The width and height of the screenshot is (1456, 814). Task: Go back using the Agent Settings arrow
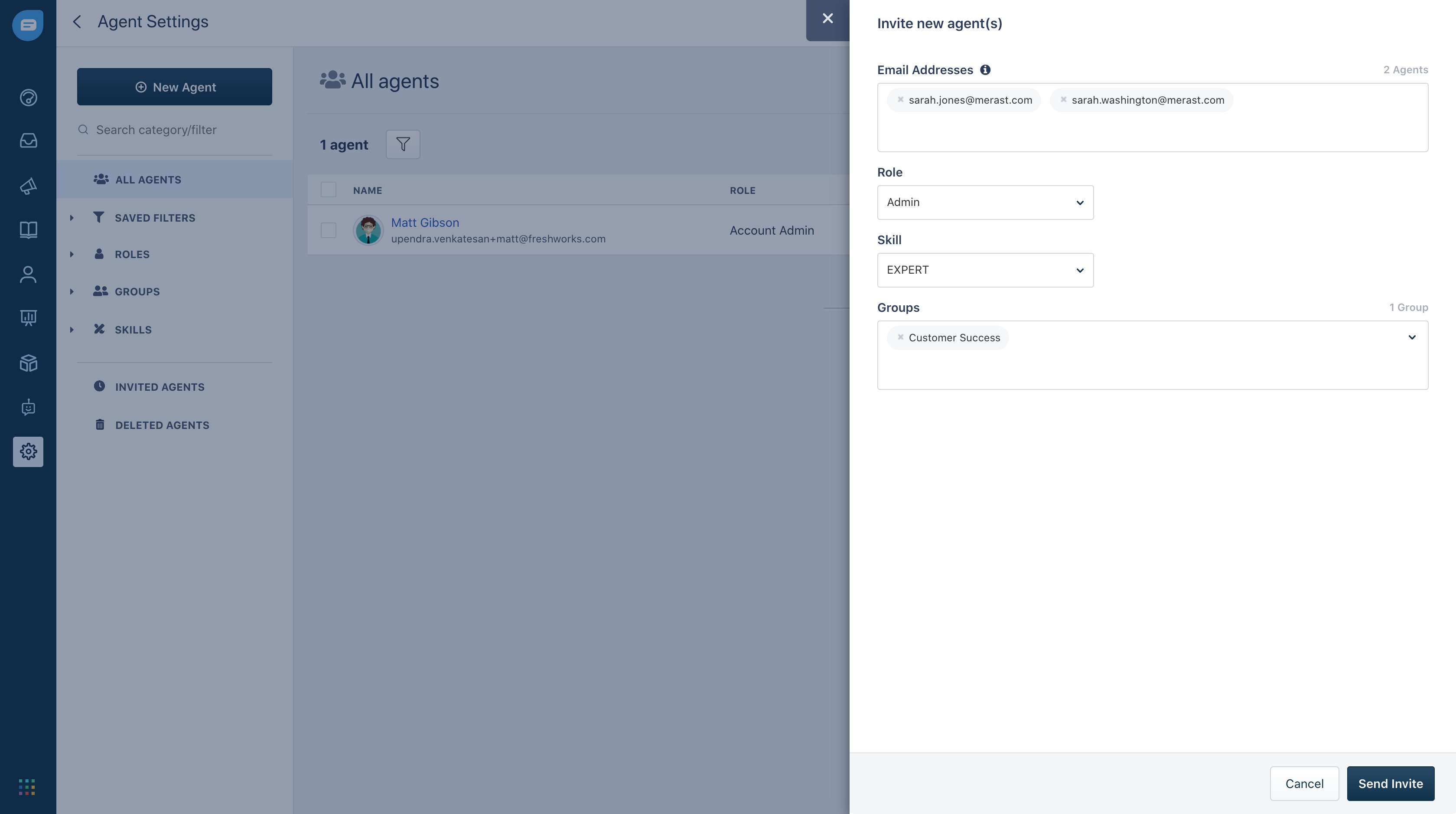click(77, 22)
